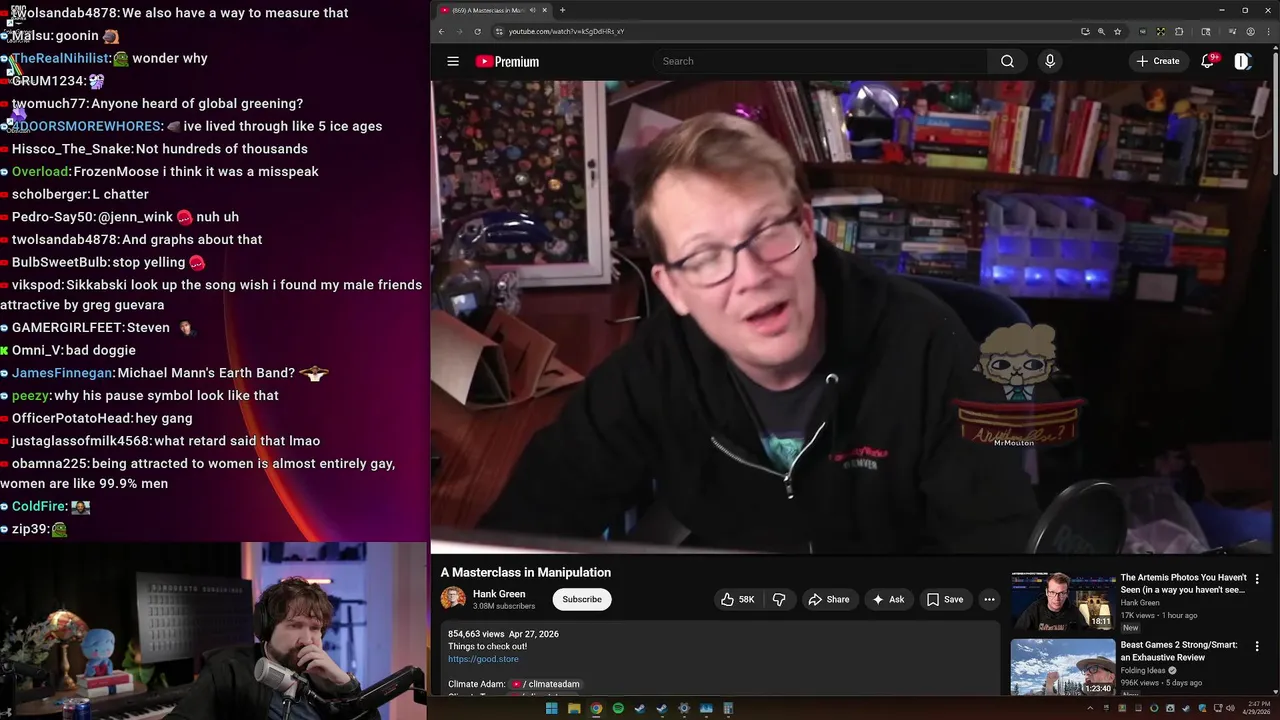
Task: Reload the YouTube page in Chrome
Action: (x=479, y=31)
